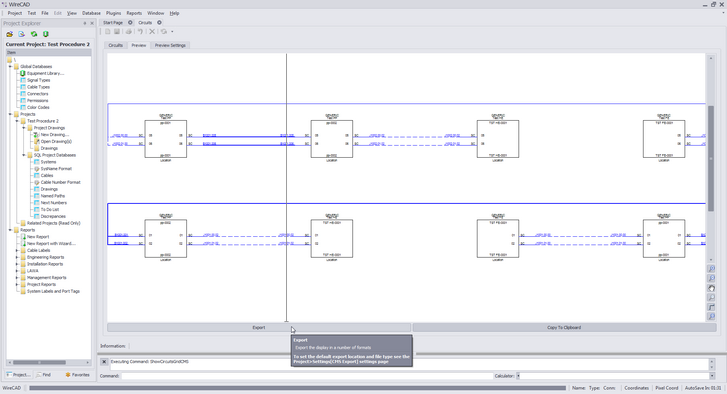The width and height of the screenshot is (727, 394).
Task: Click the Export button
Action: [259, 327]
